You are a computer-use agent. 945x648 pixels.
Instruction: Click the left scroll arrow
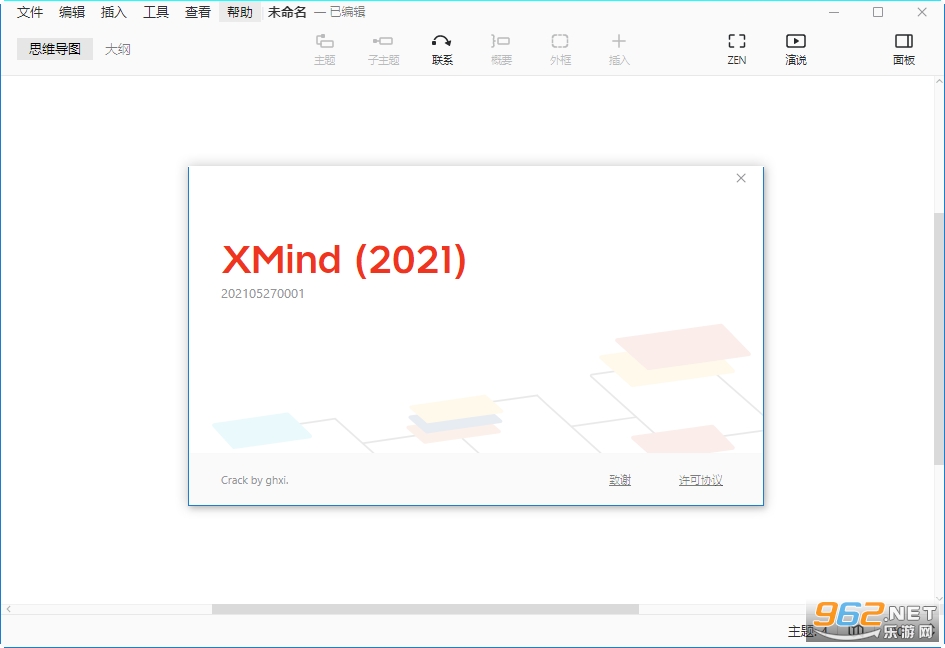pyautogui.click(x=8, y=609)
